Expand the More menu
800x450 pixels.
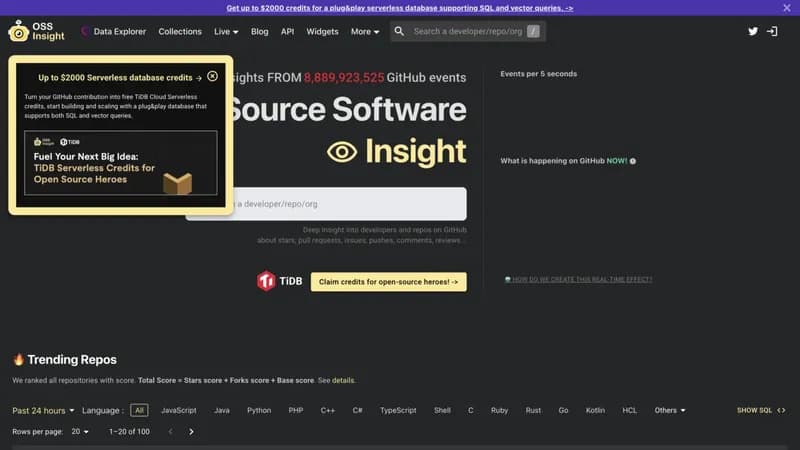[x=365, y=31]
